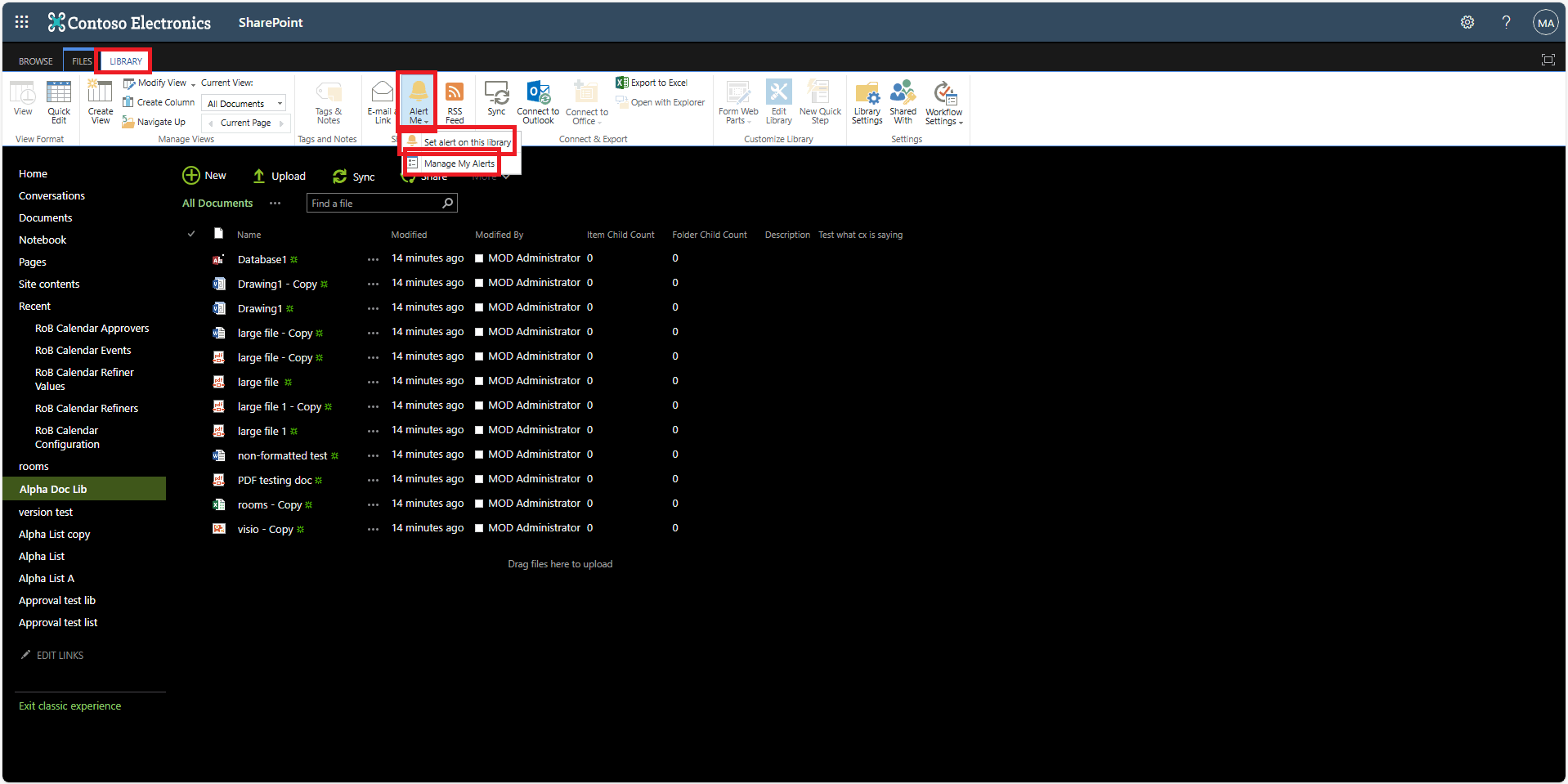Viewport: 1568px width, 784px height.
Task: Click the E-mail a Link icon
Action: (x=382, y=102)
